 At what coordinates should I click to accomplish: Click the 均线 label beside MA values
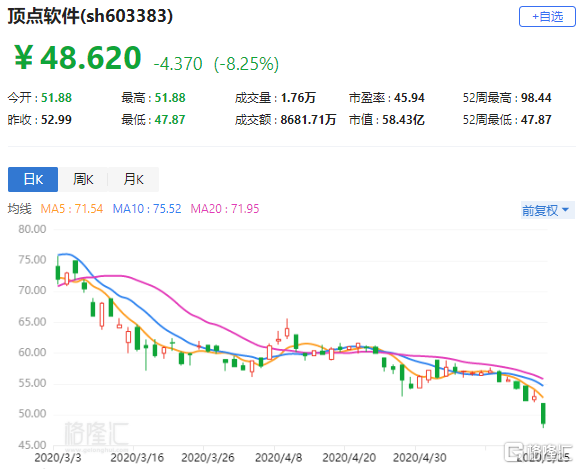(20, 209)
